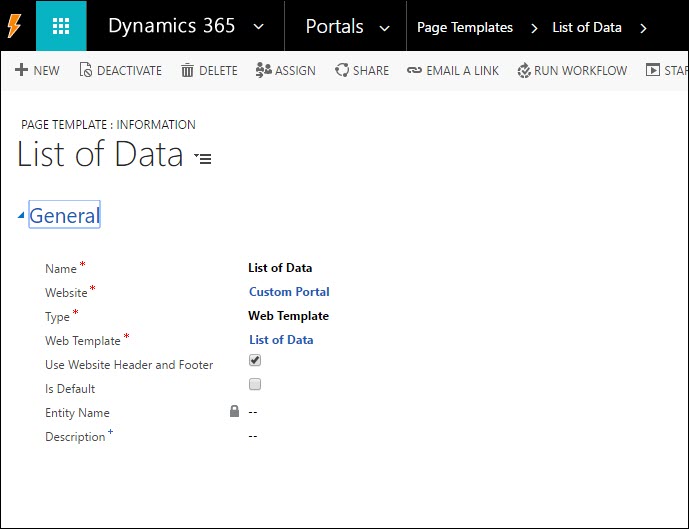
Task: Click the Delete trash can icon
Action: click(187, 70)
